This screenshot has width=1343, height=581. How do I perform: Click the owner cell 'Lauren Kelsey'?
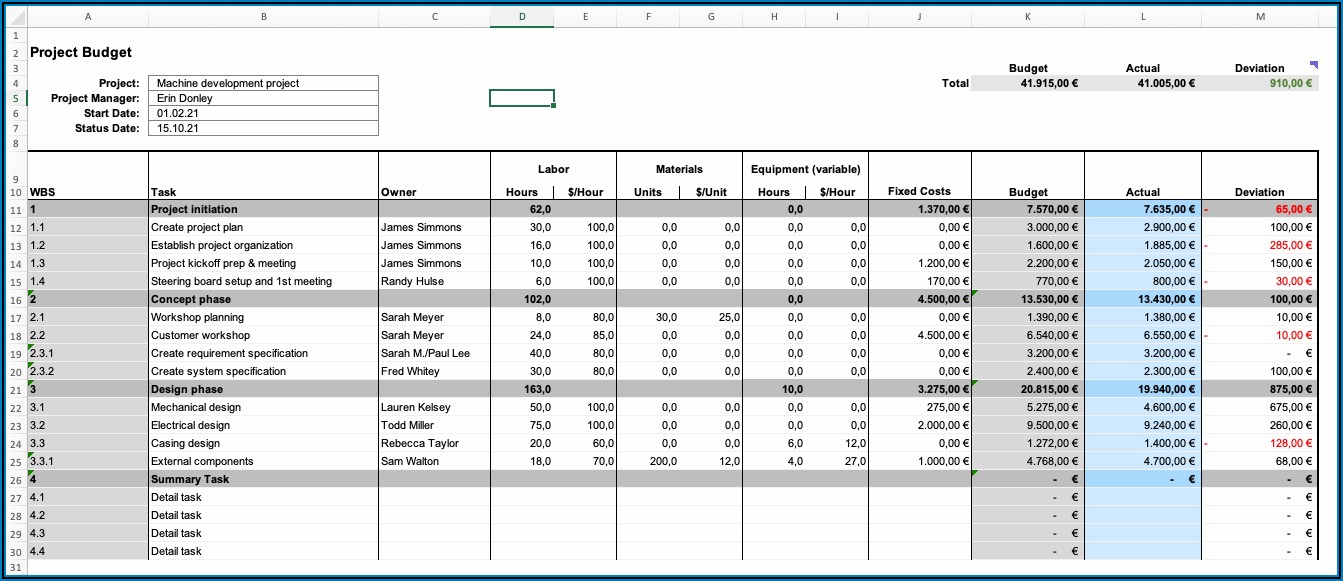coord(434,407)
